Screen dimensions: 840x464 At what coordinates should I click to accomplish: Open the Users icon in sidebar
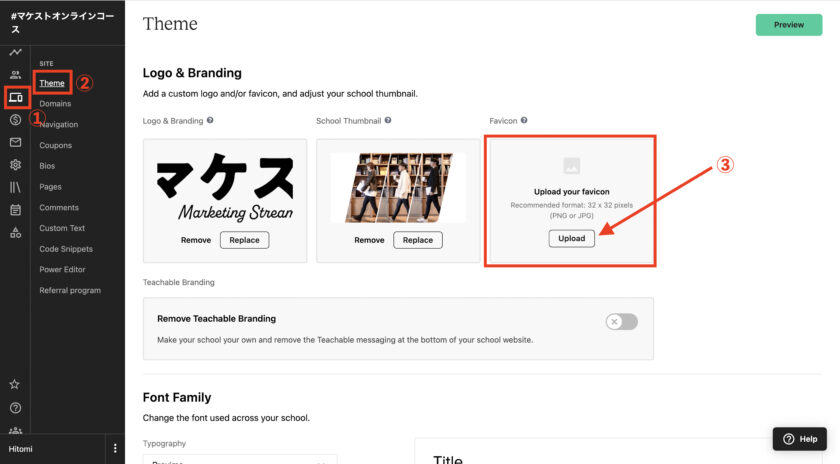pyautogui.click(x=16, y=74)
